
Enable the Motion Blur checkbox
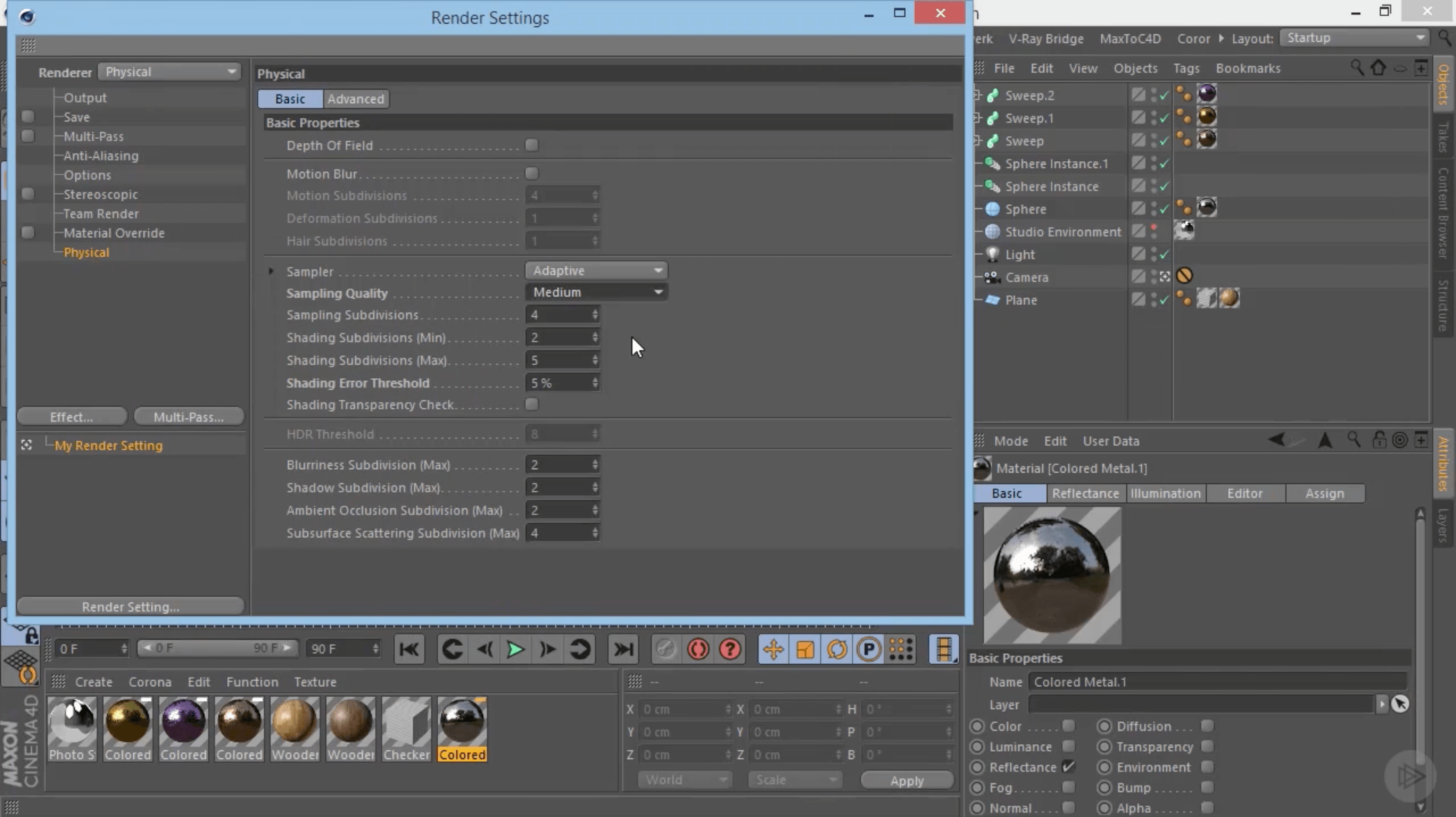point(532,173)
